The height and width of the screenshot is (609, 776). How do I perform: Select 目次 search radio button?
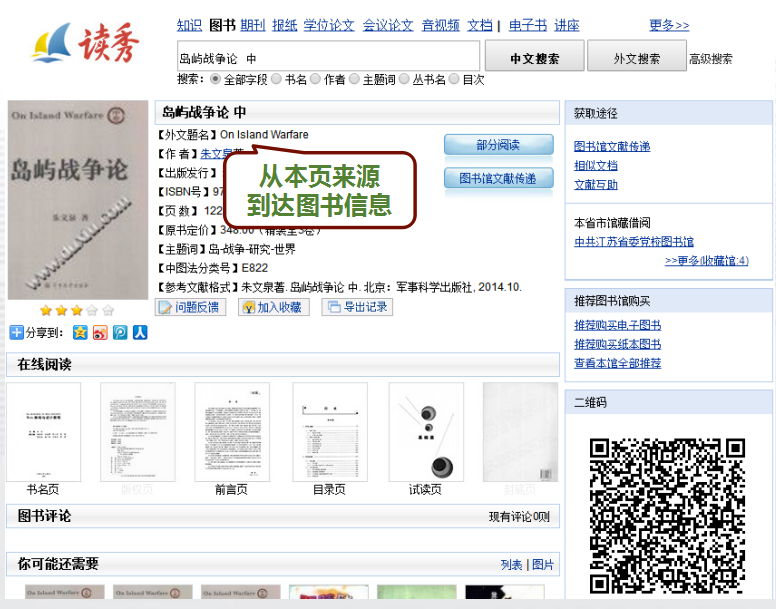454,79
